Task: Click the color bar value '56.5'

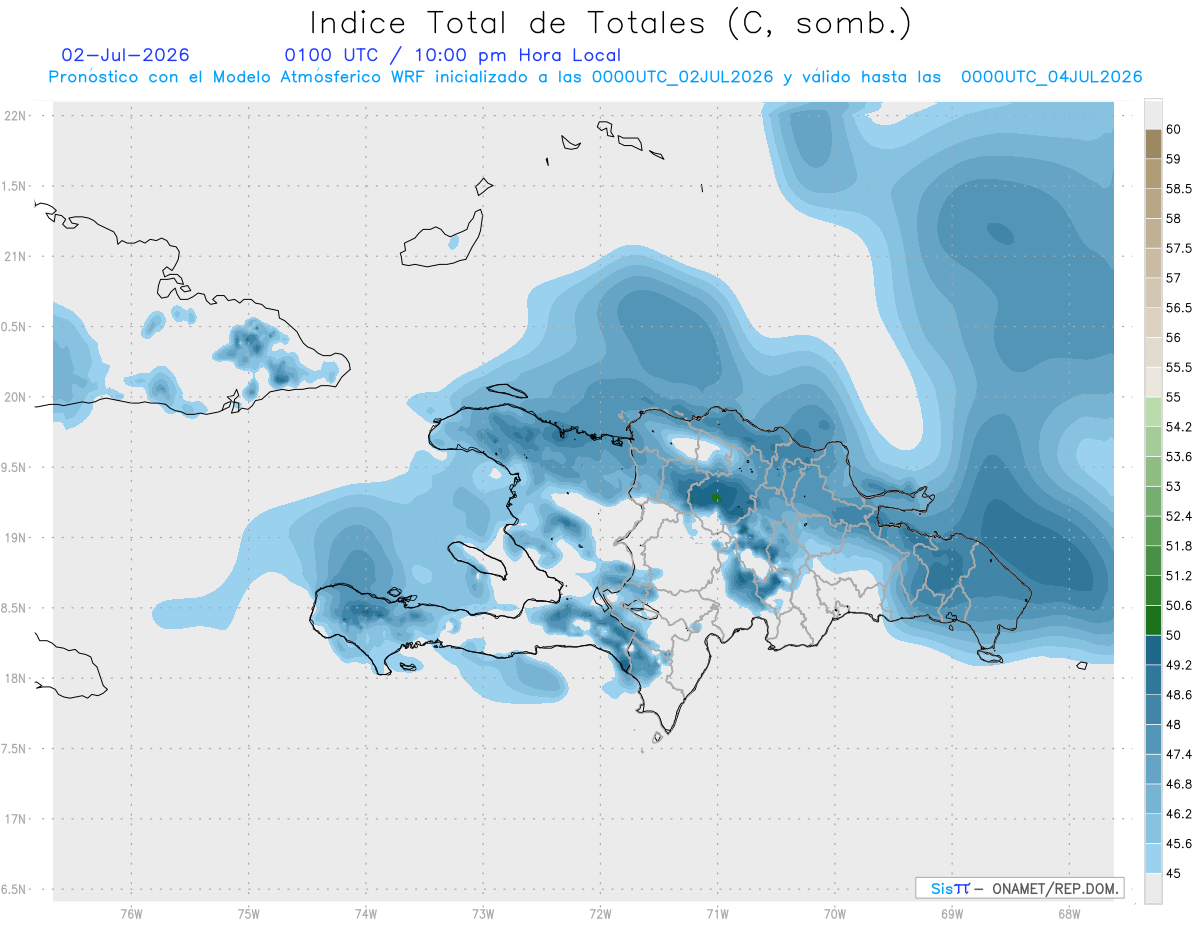Action: 1179,308
